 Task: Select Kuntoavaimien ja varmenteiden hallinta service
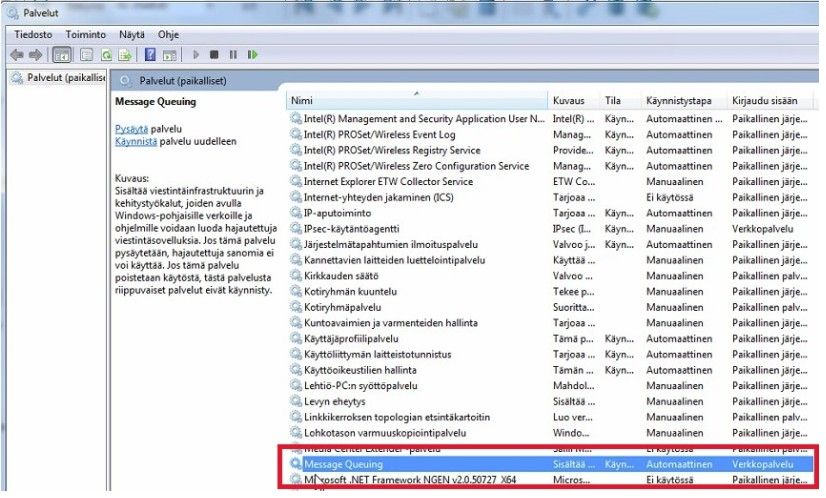coord(391,323)
